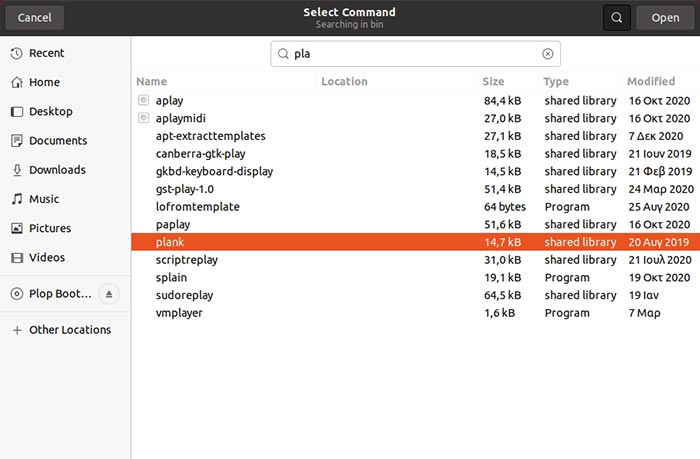Click the 14,7 kB size of plank
The height and width of the screenshot is (459, 700).
[x=503, y=242]
